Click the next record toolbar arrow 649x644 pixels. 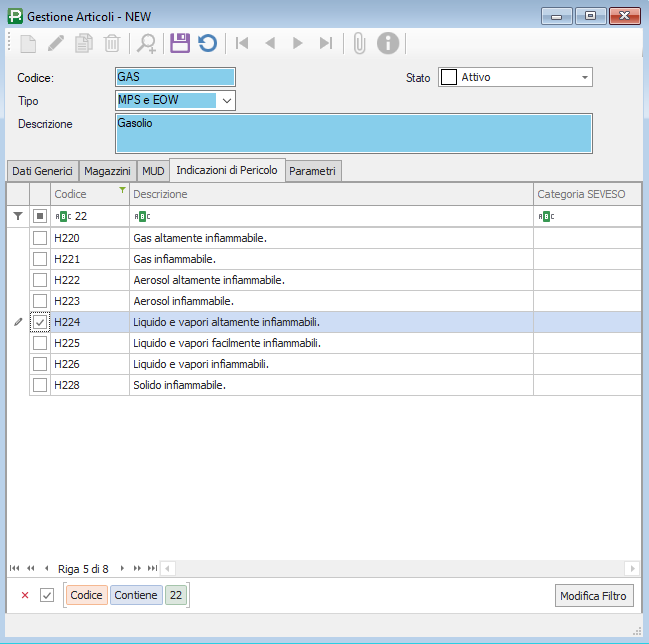click(x=297, y=43)
